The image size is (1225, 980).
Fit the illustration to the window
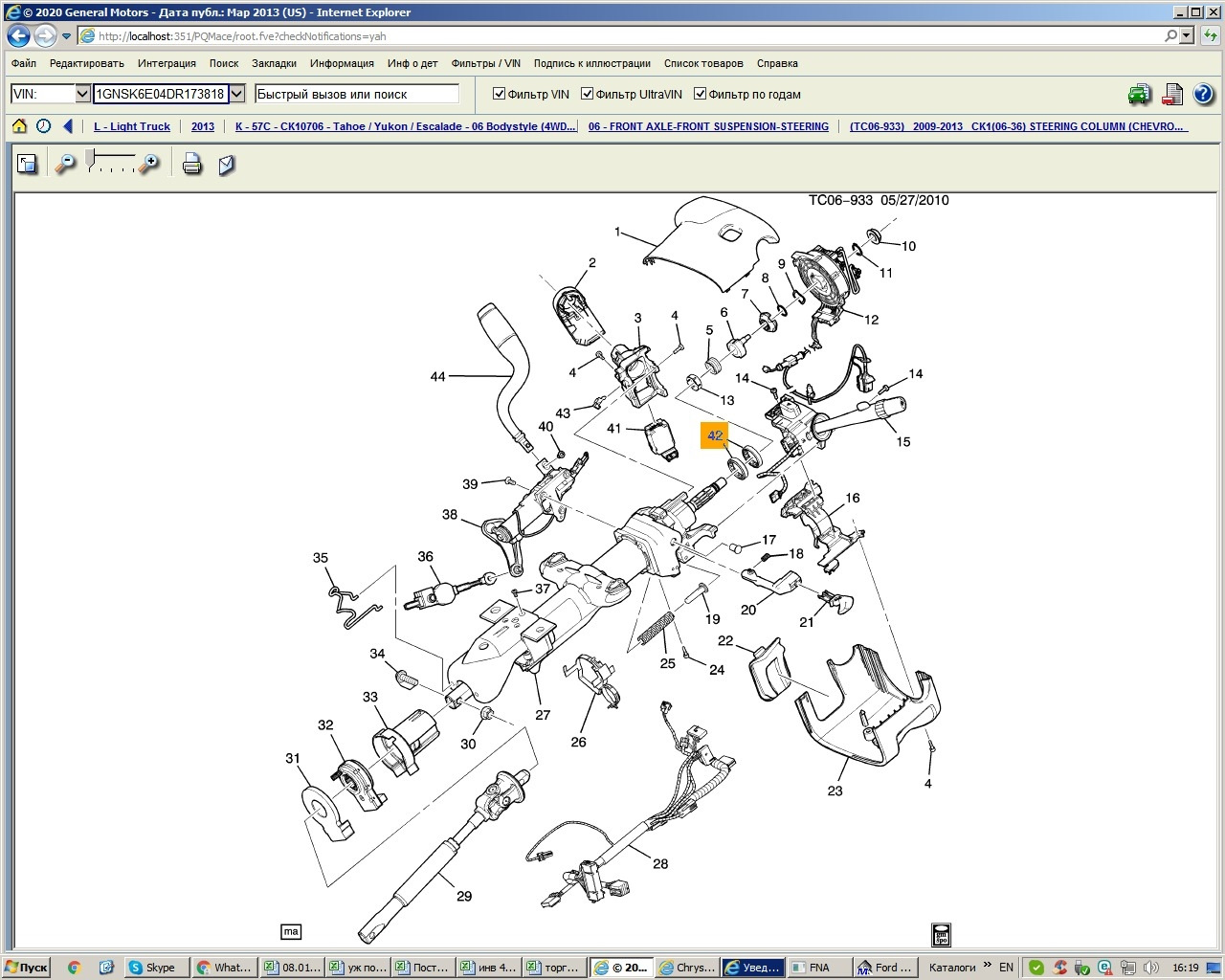pyautogui.click(x=28, y=164)
